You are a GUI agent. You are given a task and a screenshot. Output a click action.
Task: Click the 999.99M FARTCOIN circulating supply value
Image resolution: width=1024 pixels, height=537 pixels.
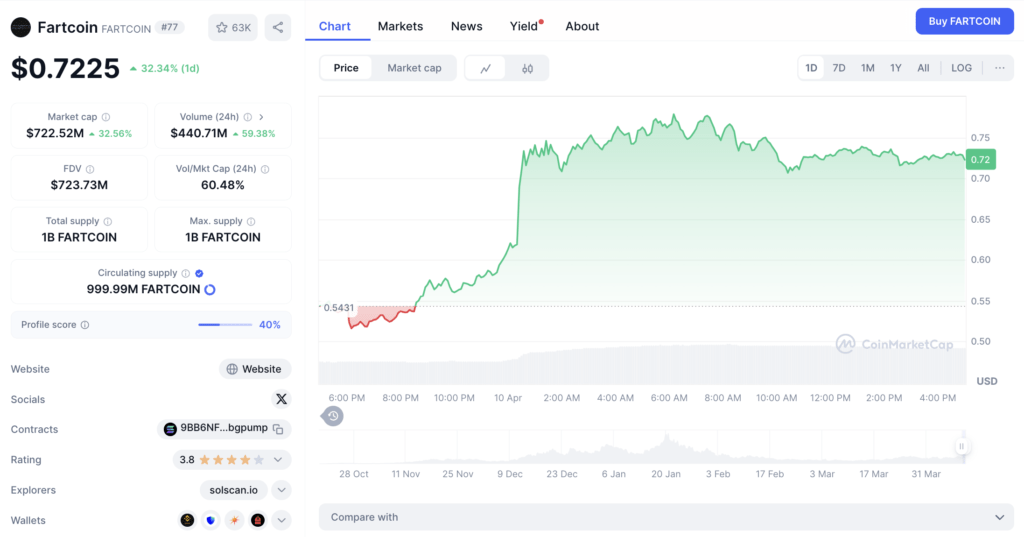coord(144,289)
